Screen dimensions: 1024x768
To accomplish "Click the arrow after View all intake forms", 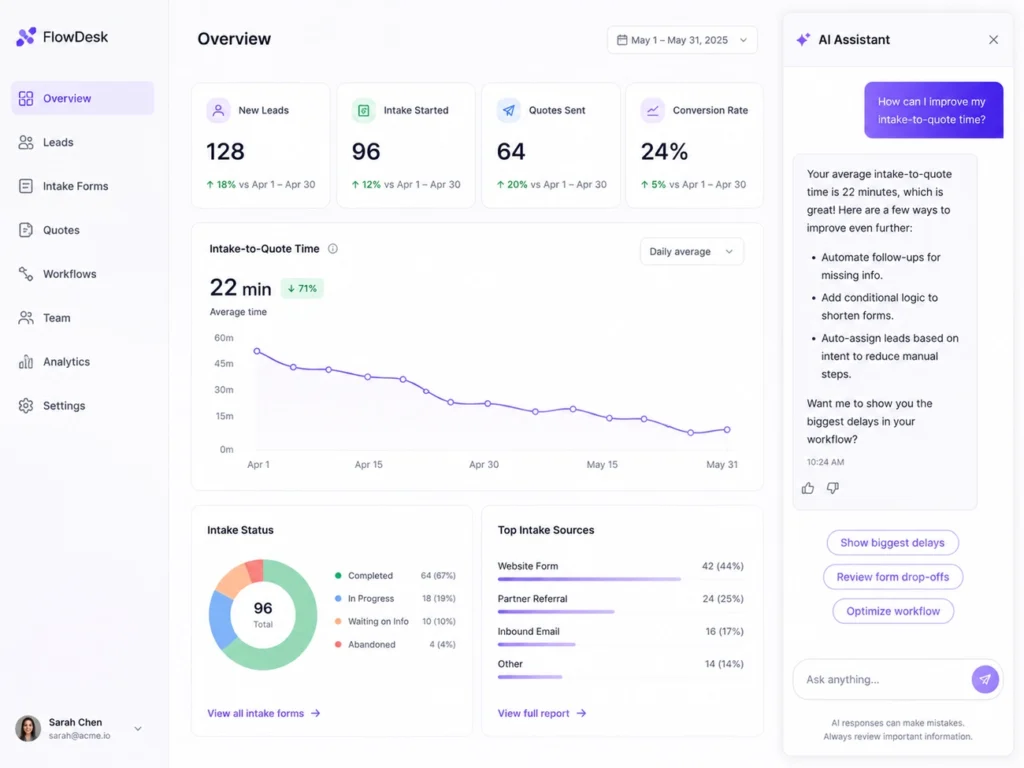I will [316, 713].
